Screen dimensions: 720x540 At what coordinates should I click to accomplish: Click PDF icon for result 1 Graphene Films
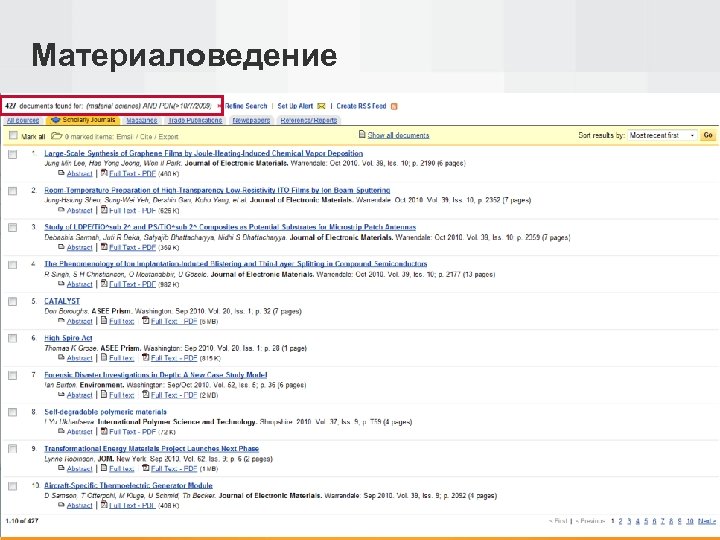click(104, 173)
